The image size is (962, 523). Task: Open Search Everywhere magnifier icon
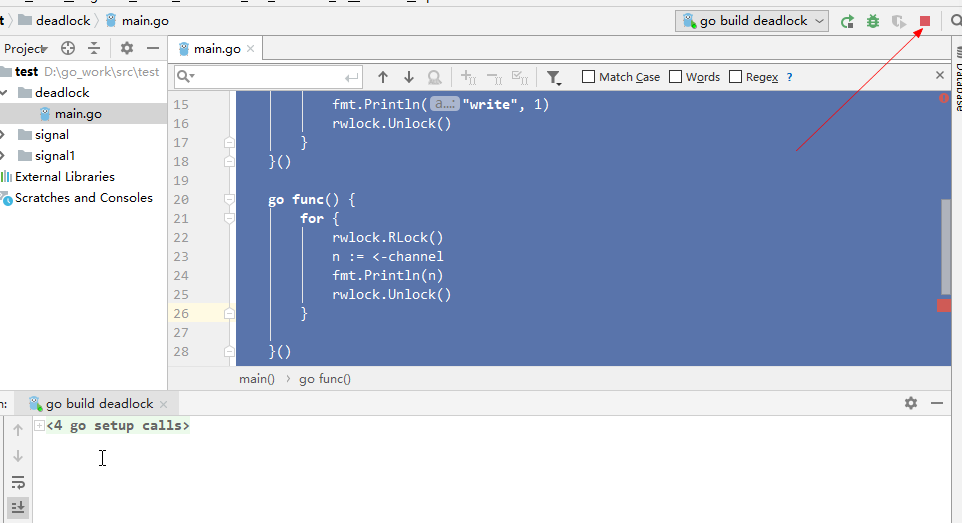coord(956,21)
